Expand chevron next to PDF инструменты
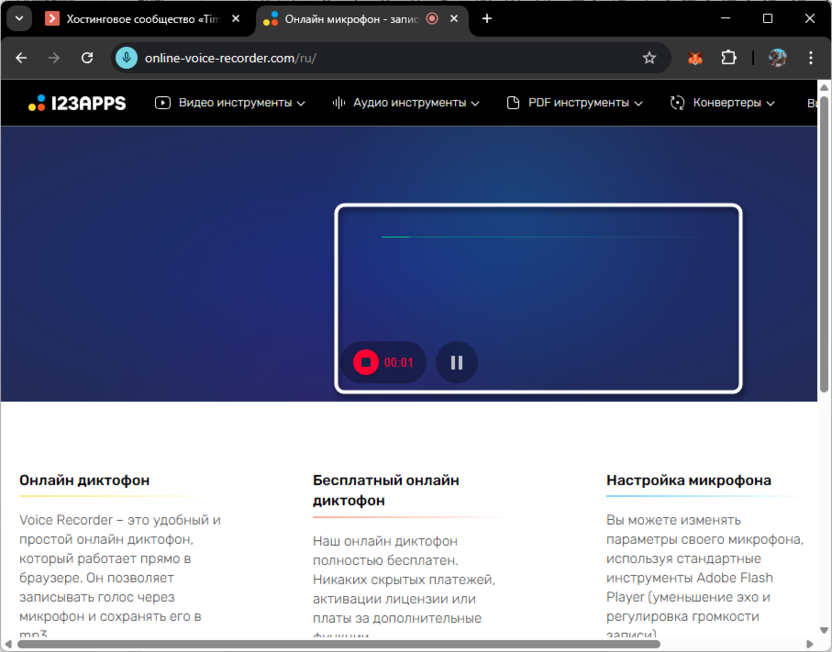 coord(638,103)
